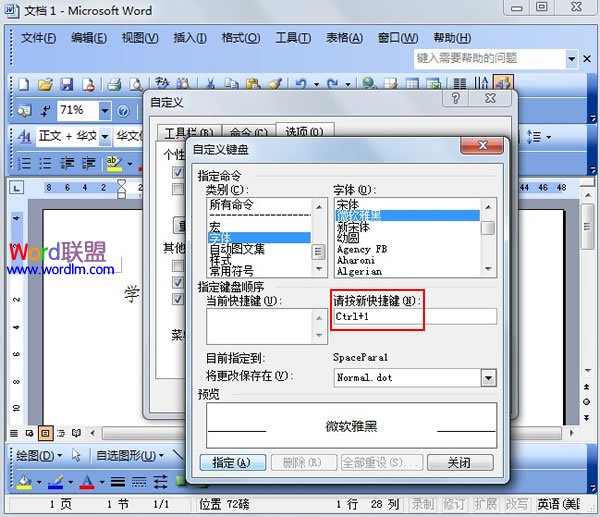
Task: Click the help ? button of 自定义 dialog
Action: pos(455,98)
